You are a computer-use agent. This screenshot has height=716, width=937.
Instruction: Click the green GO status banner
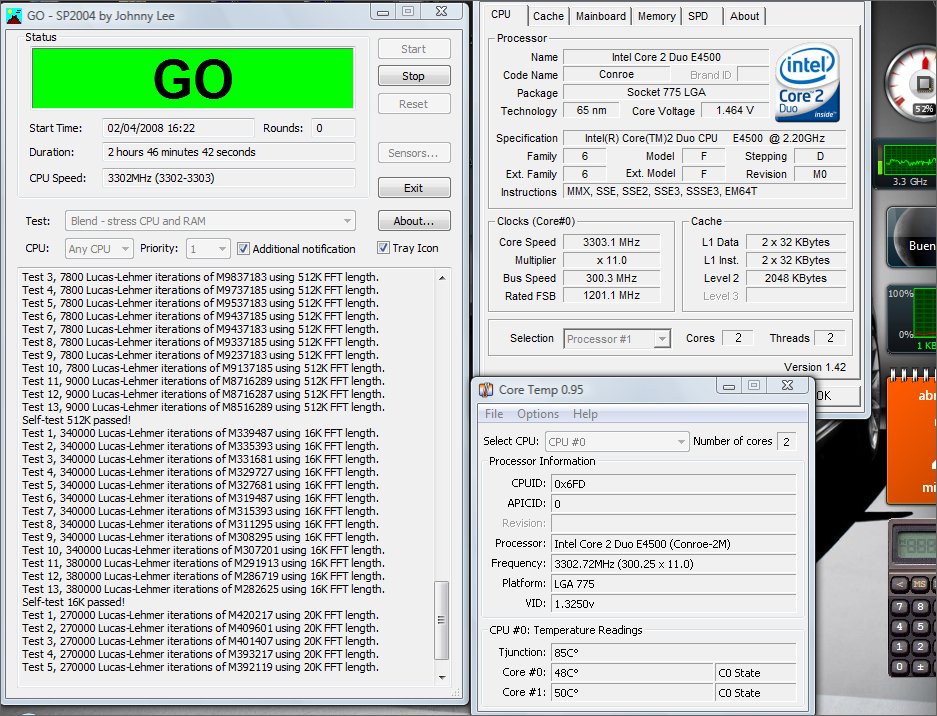(192, 78)
